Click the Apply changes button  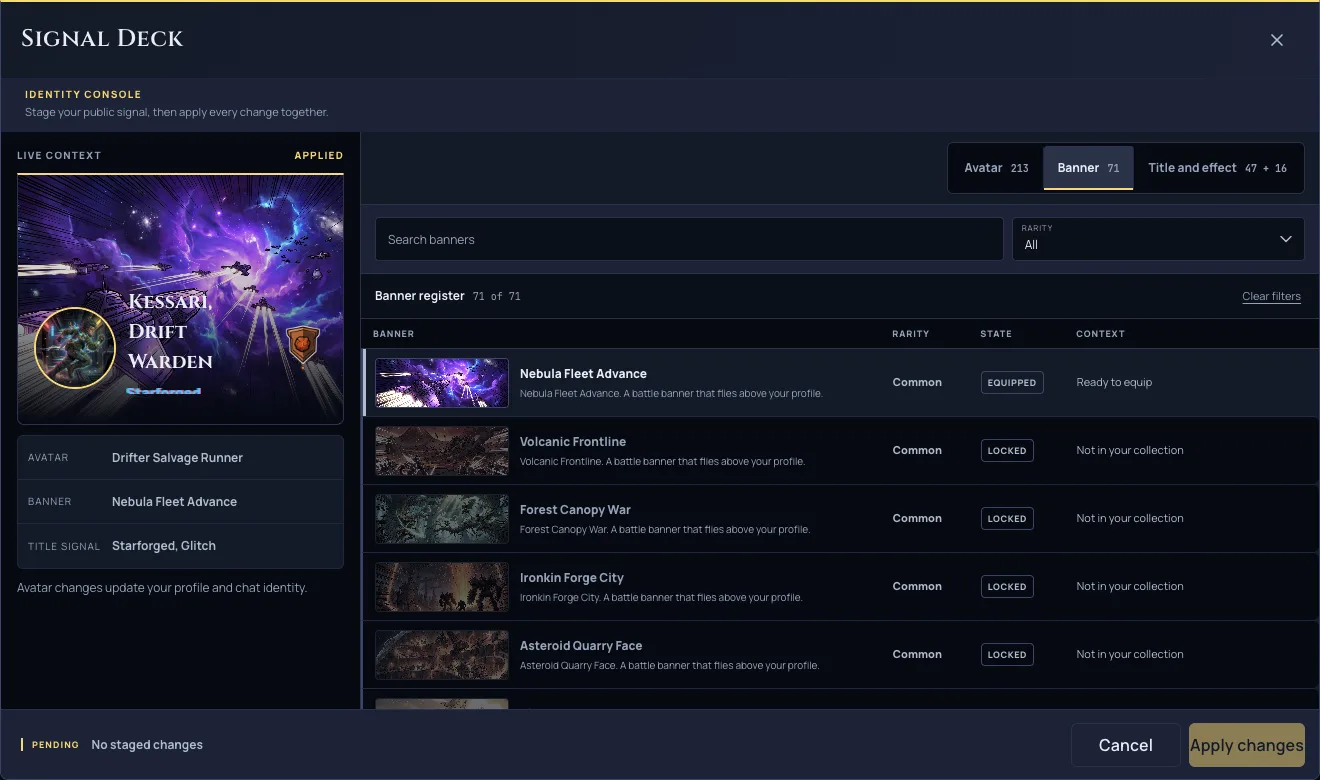1247,745
